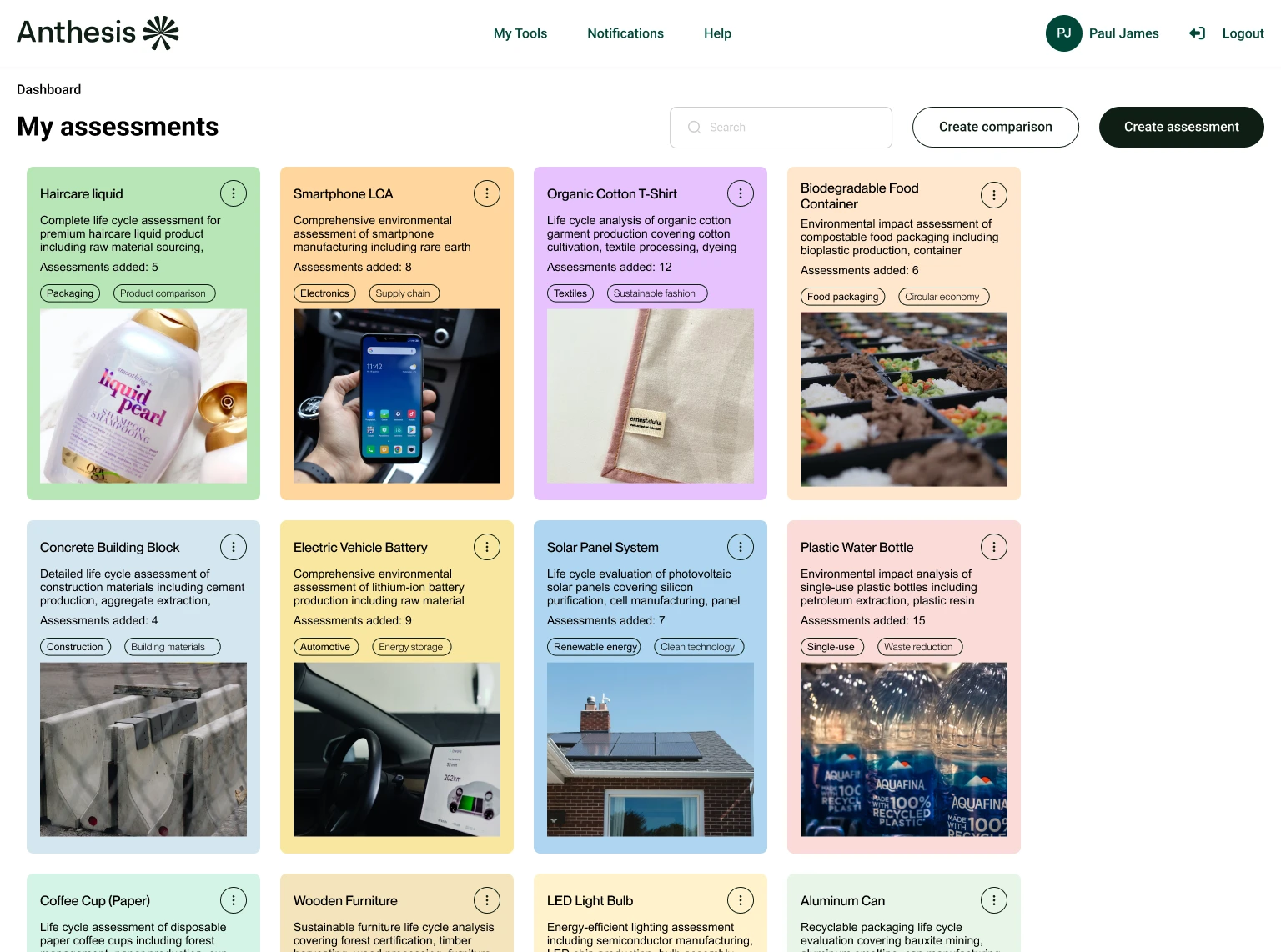Open options menu for Haircare liquid card

point(234,193)
